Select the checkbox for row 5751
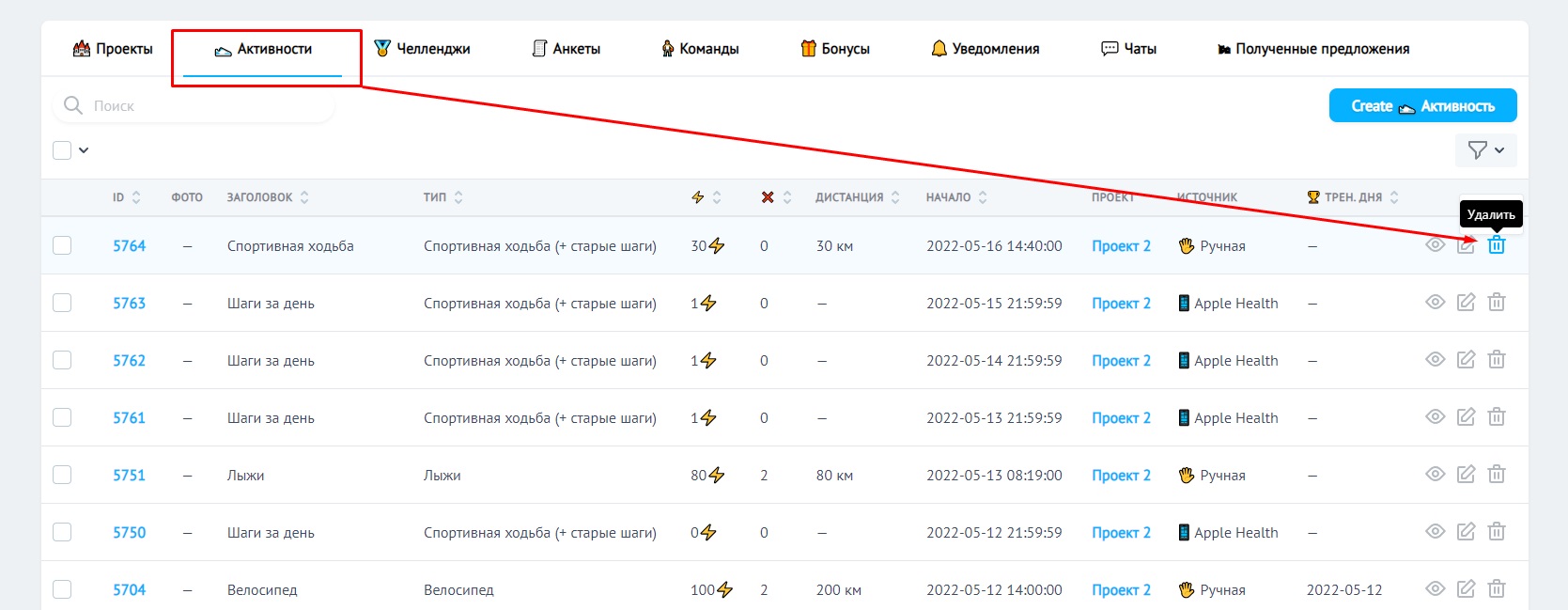The image size is (1568, 610). 62,475
